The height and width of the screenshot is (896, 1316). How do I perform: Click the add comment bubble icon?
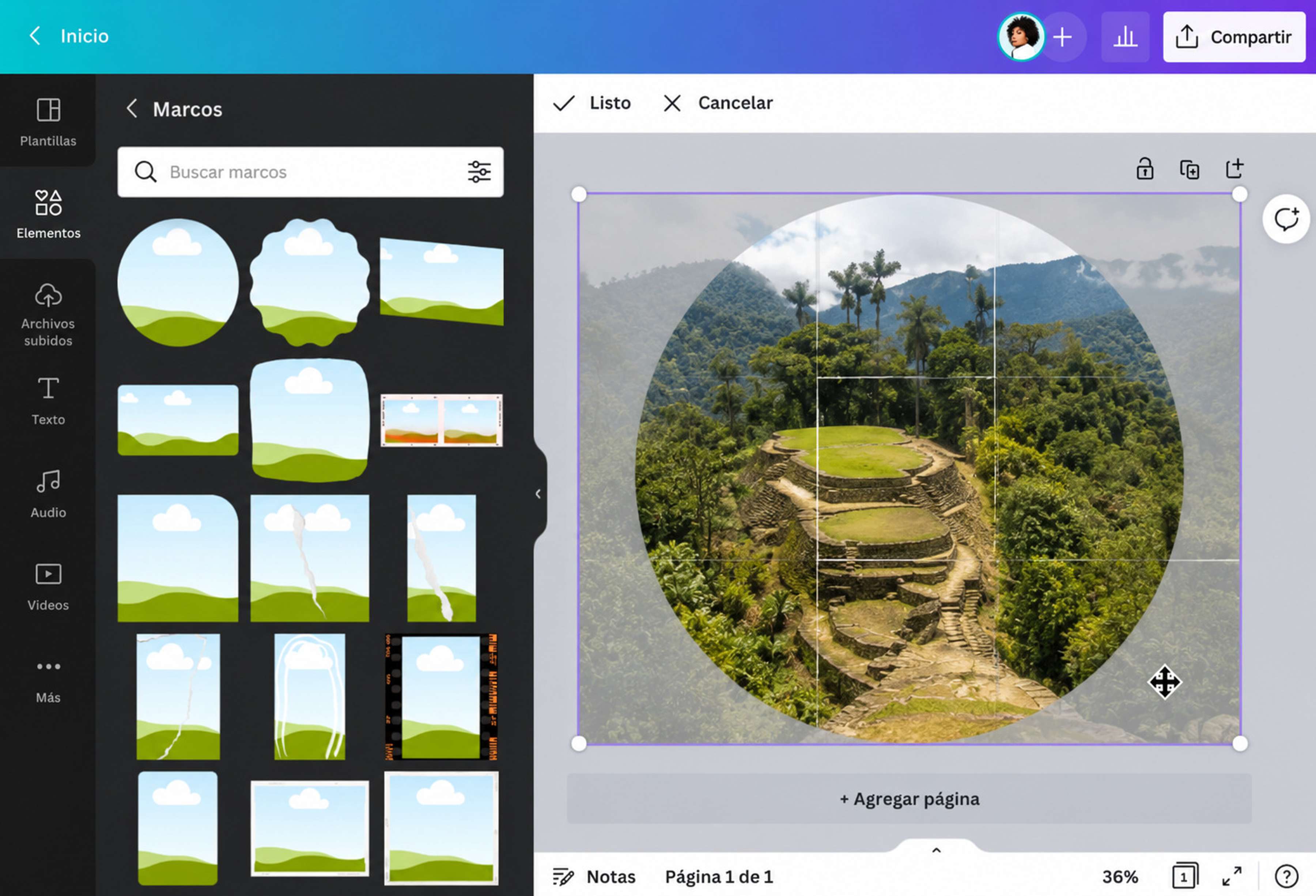click(x=1286, y=219)
